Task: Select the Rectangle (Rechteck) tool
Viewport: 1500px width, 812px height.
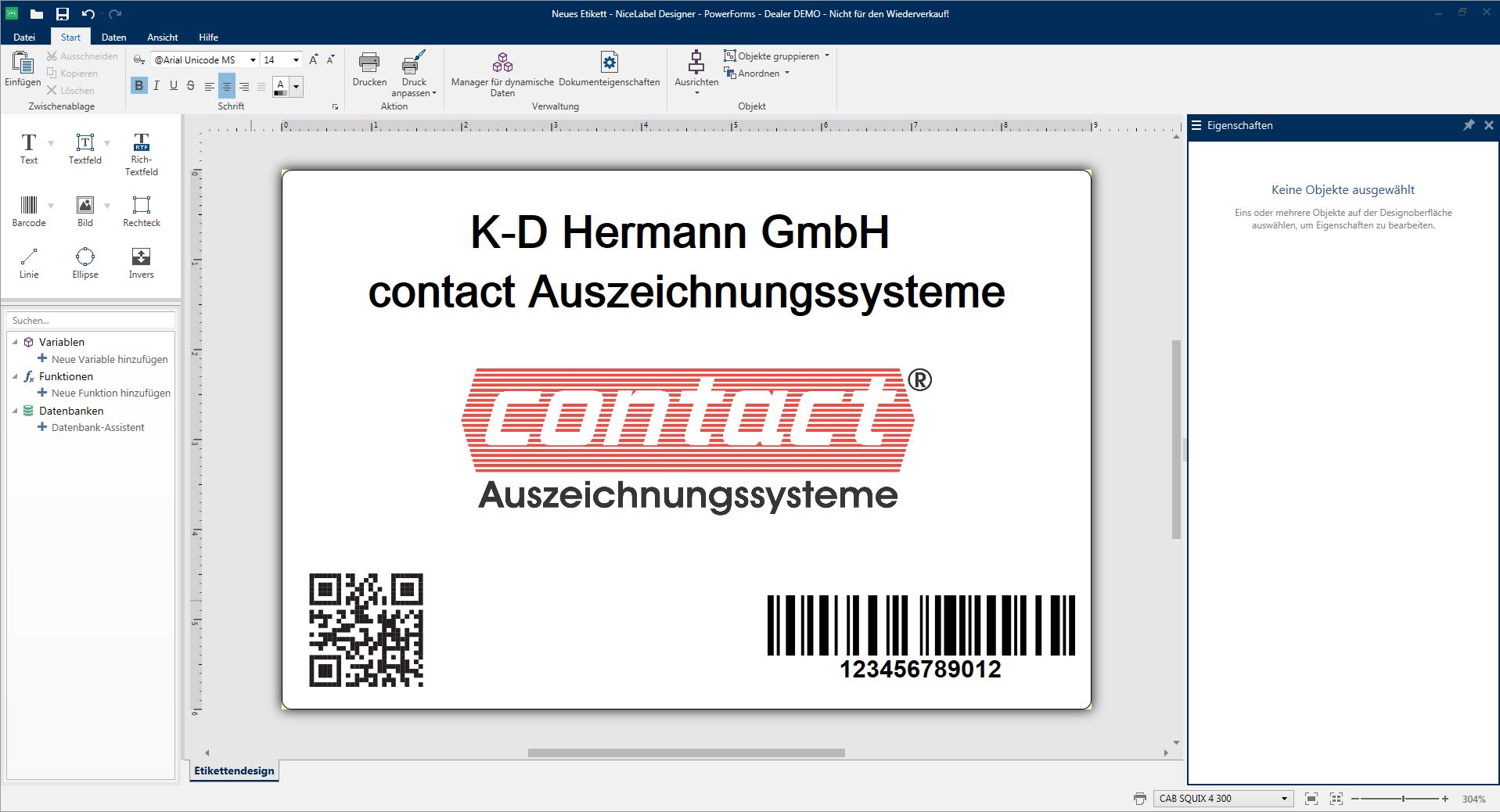Action: [x=141, y=210]
